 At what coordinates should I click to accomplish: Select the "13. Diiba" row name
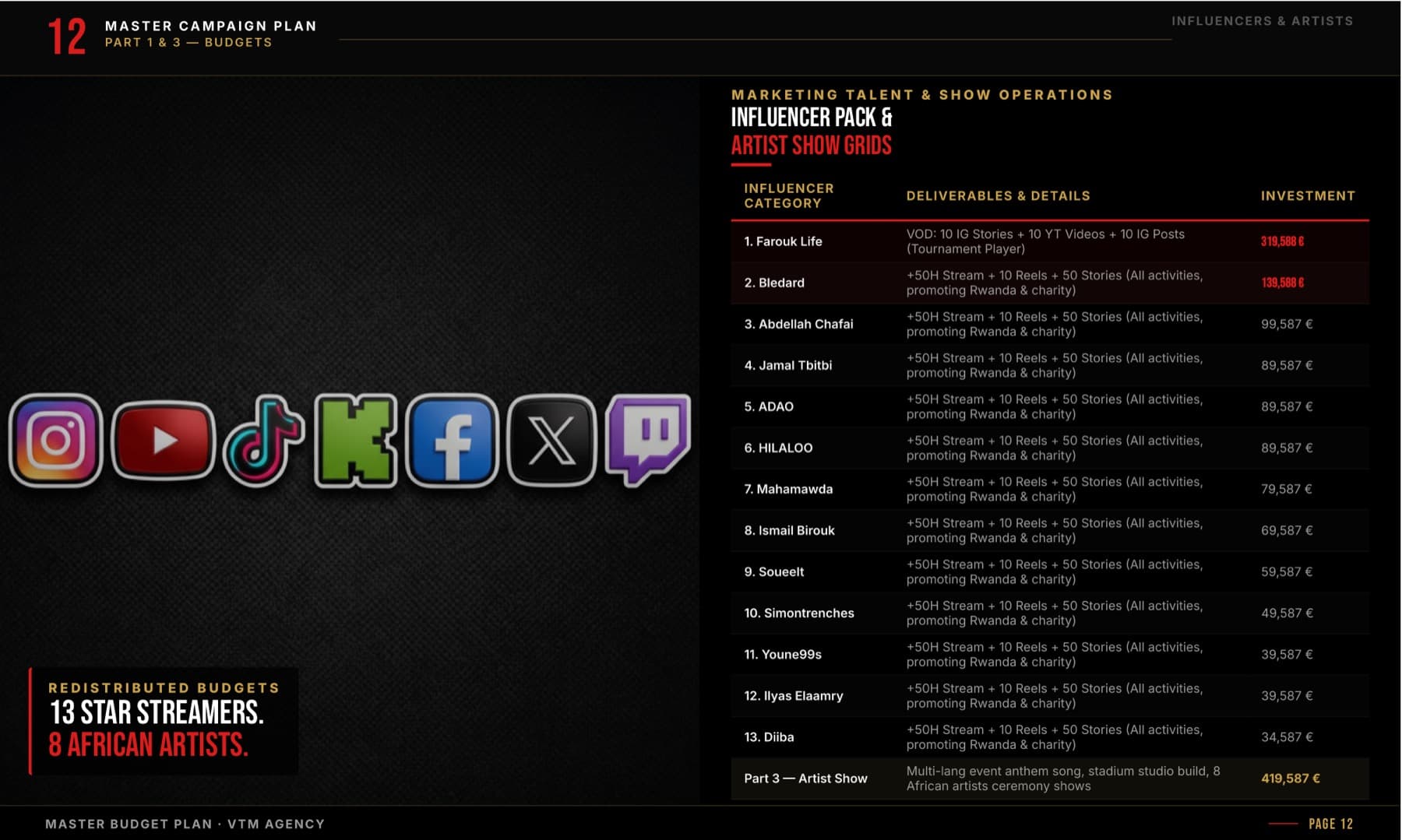tap(769, 736)
